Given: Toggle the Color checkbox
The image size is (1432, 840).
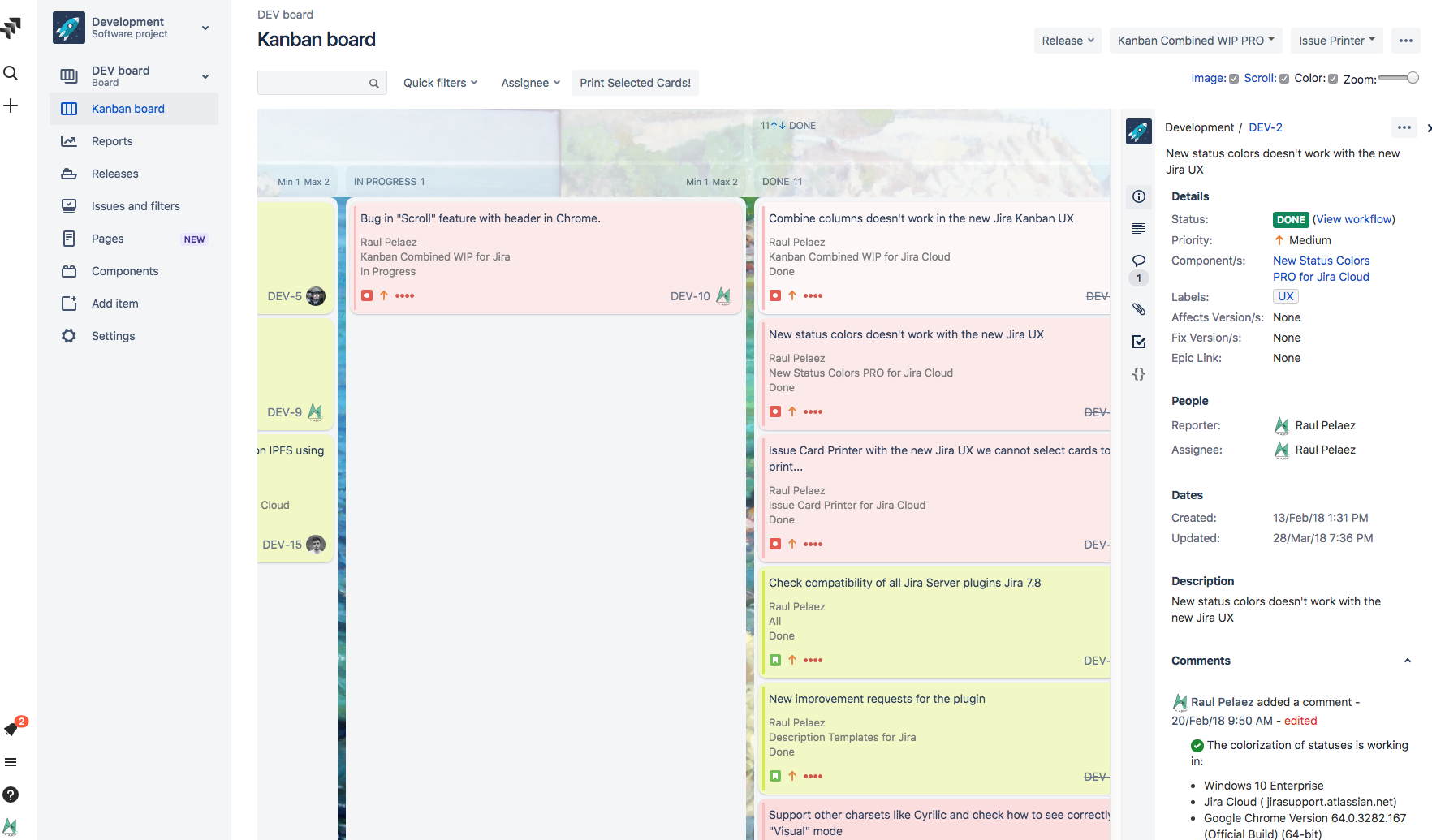Looking at the screenshot, I should pos(1333,79).
